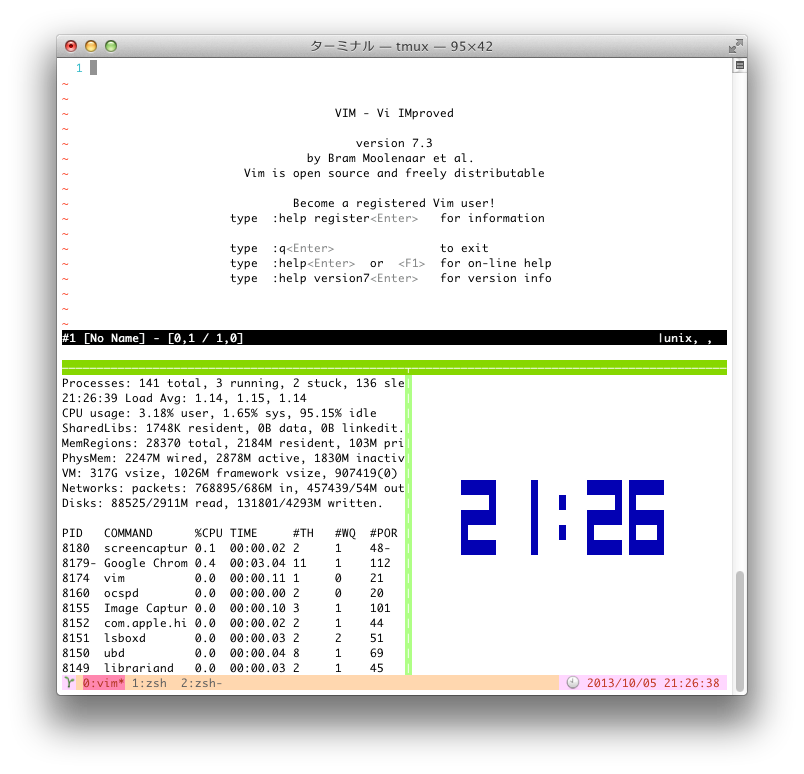Click the COMMAND column header
804x774 pixels.
tap(128, 533)
